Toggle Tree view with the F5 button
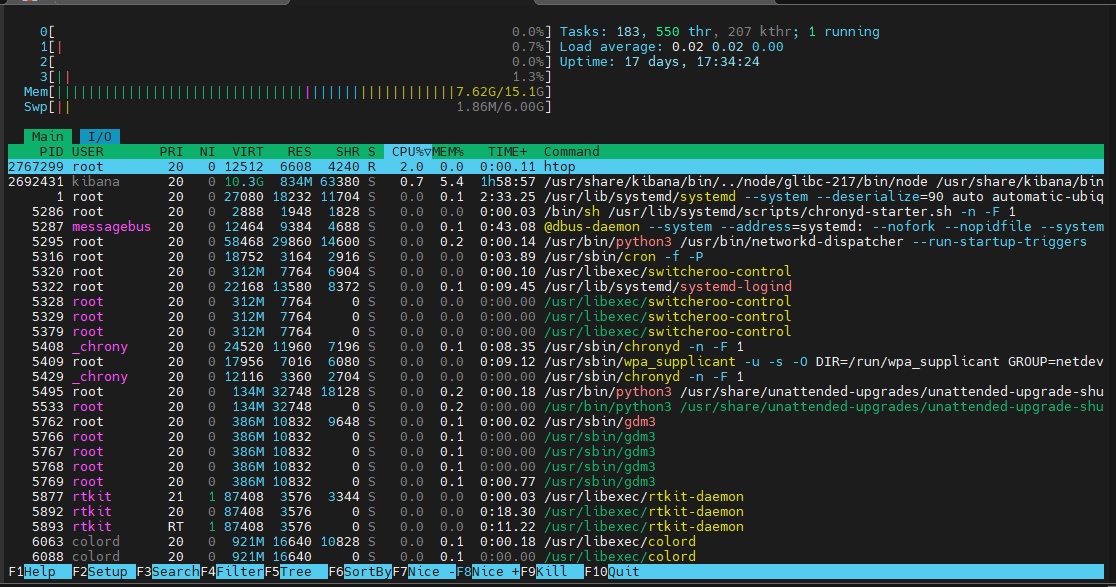This screenshot has width=1116, height=587. [296, 571]
